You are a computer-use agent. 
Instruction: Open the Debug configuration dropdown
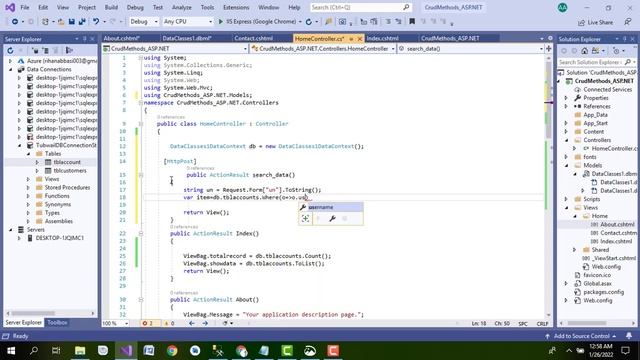point(143,22)
